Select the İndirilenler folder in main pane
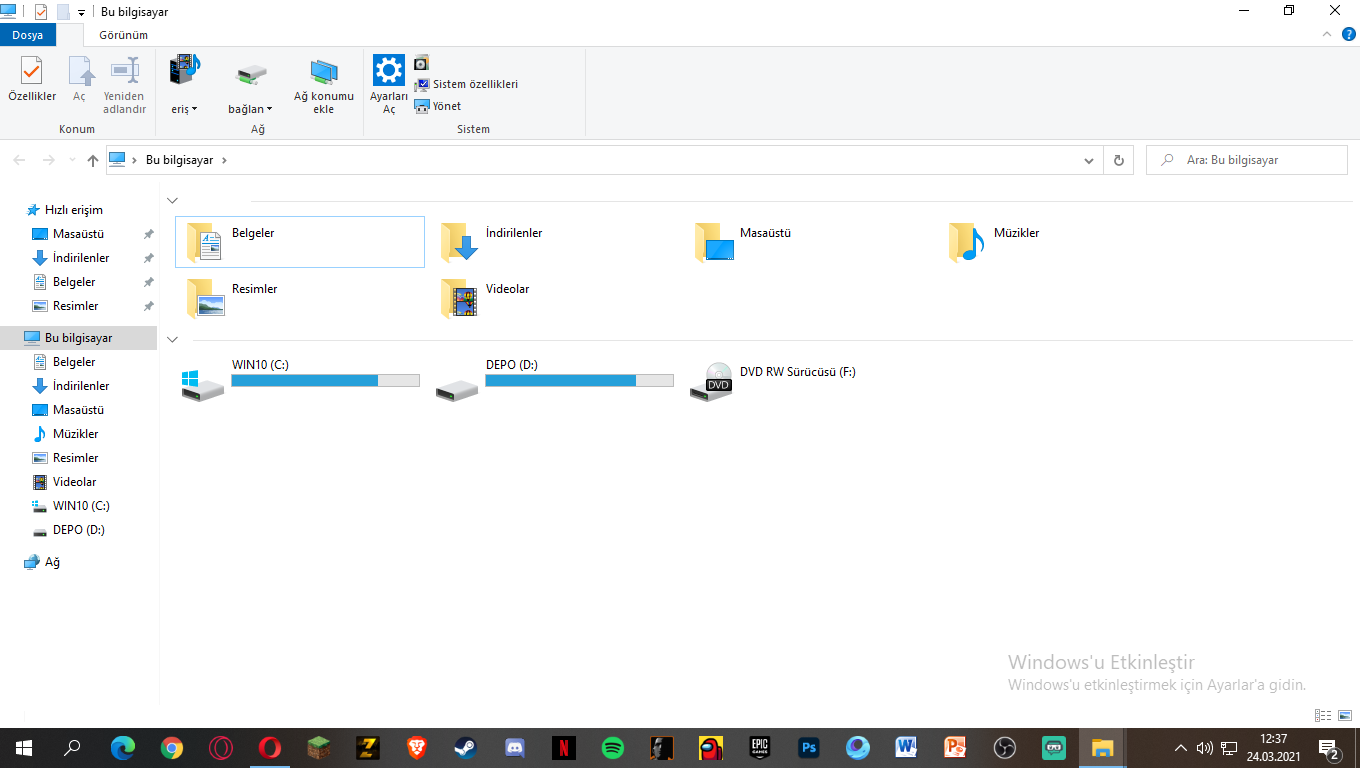The height and width of the screenshot is (768, 1360). pyautogui.click(x=554, y=242)
